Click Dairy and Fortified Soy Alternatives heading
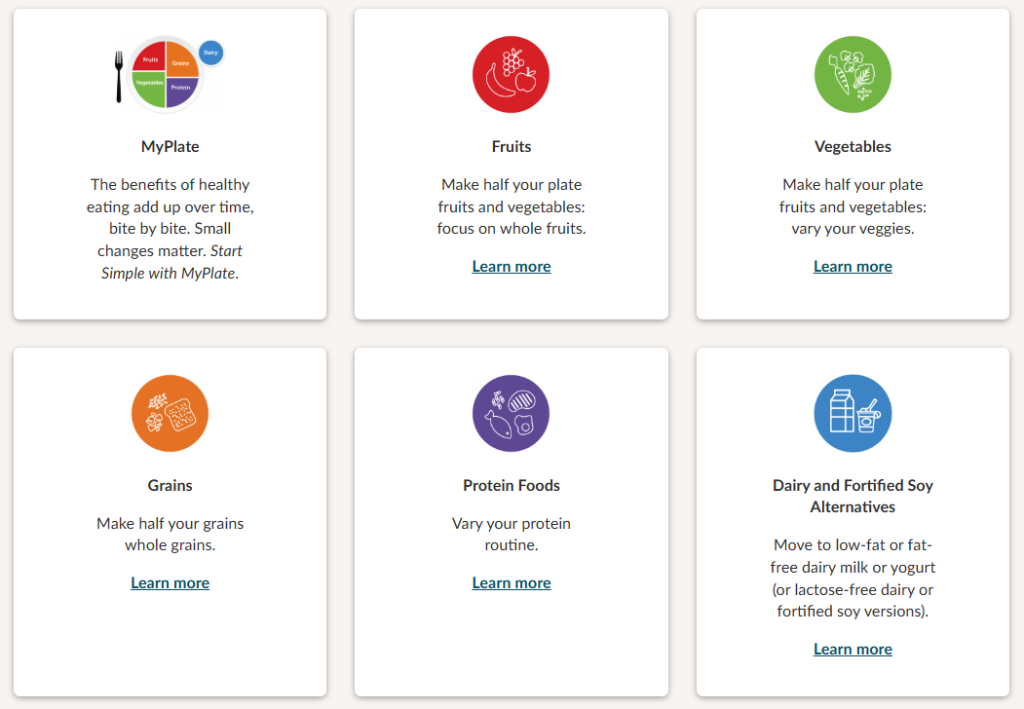Viewport: 1024px width, 709px height. tap(853, 496)
